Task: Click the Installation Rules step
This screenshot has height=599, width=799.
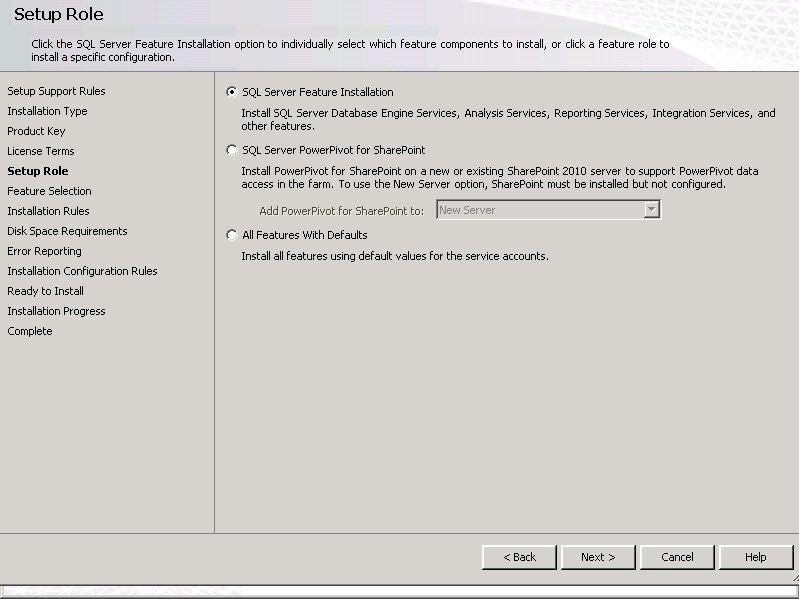Action: (48, 211)
